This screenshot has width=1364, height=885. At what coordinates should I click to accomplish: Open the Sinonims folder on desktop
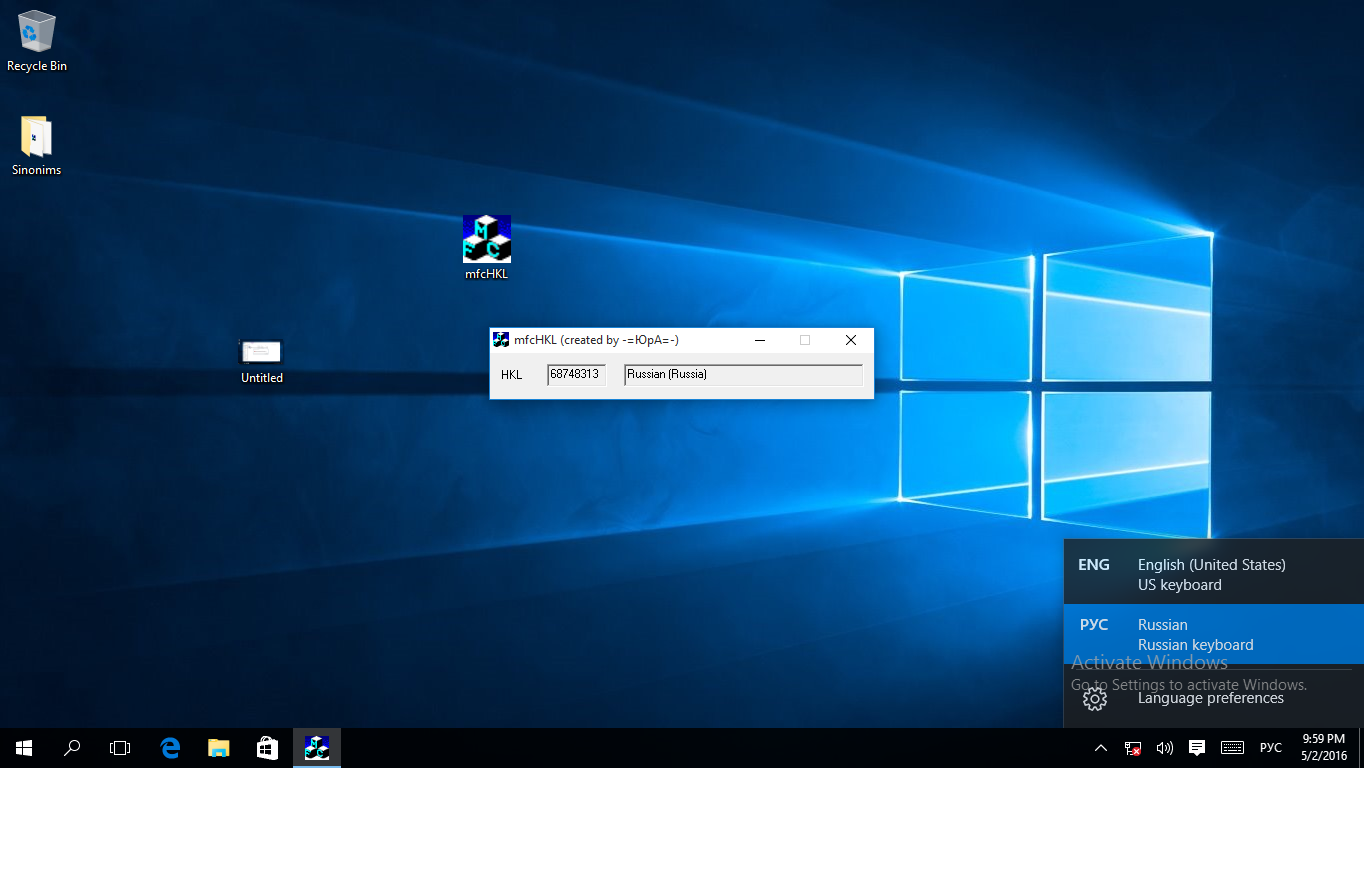coord(36,137)
